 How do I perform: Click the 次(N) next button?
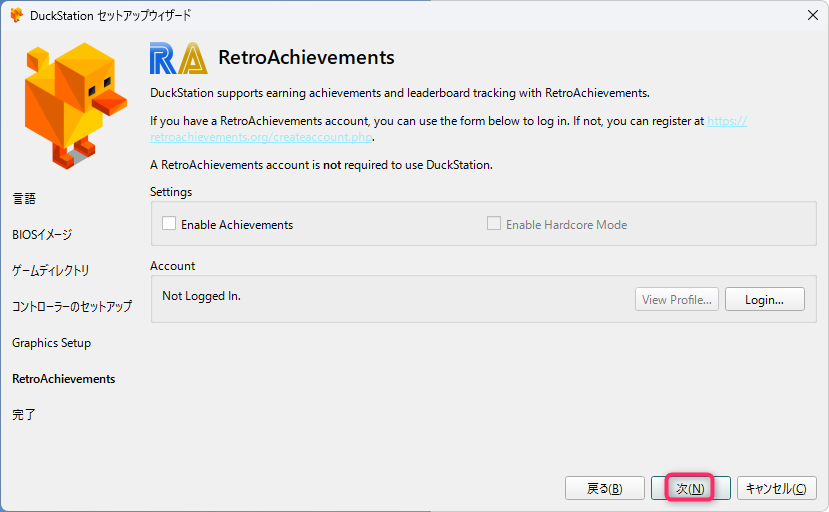(x=690, y=489)
